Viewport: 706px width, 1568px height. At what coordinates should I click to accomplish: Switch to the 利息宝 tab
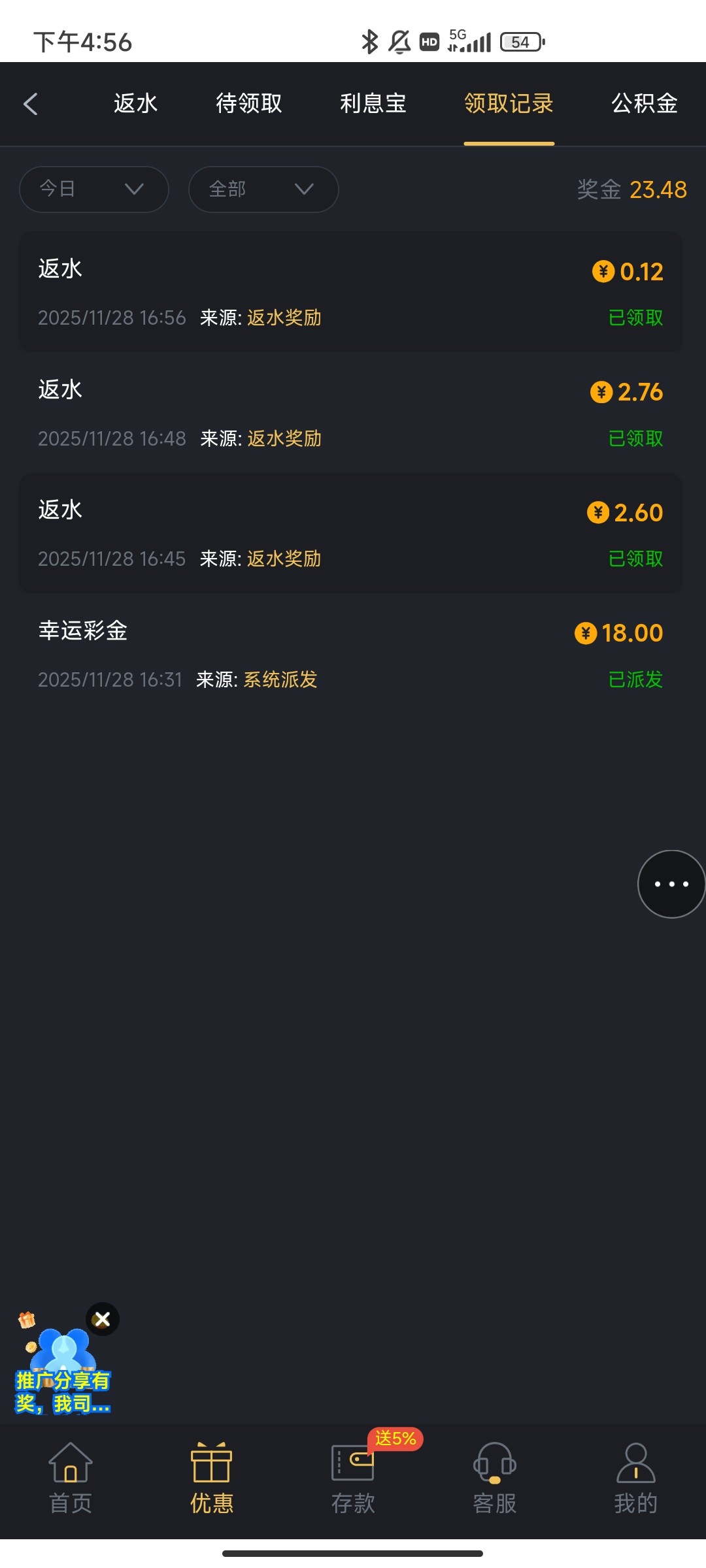coord(373,104)
